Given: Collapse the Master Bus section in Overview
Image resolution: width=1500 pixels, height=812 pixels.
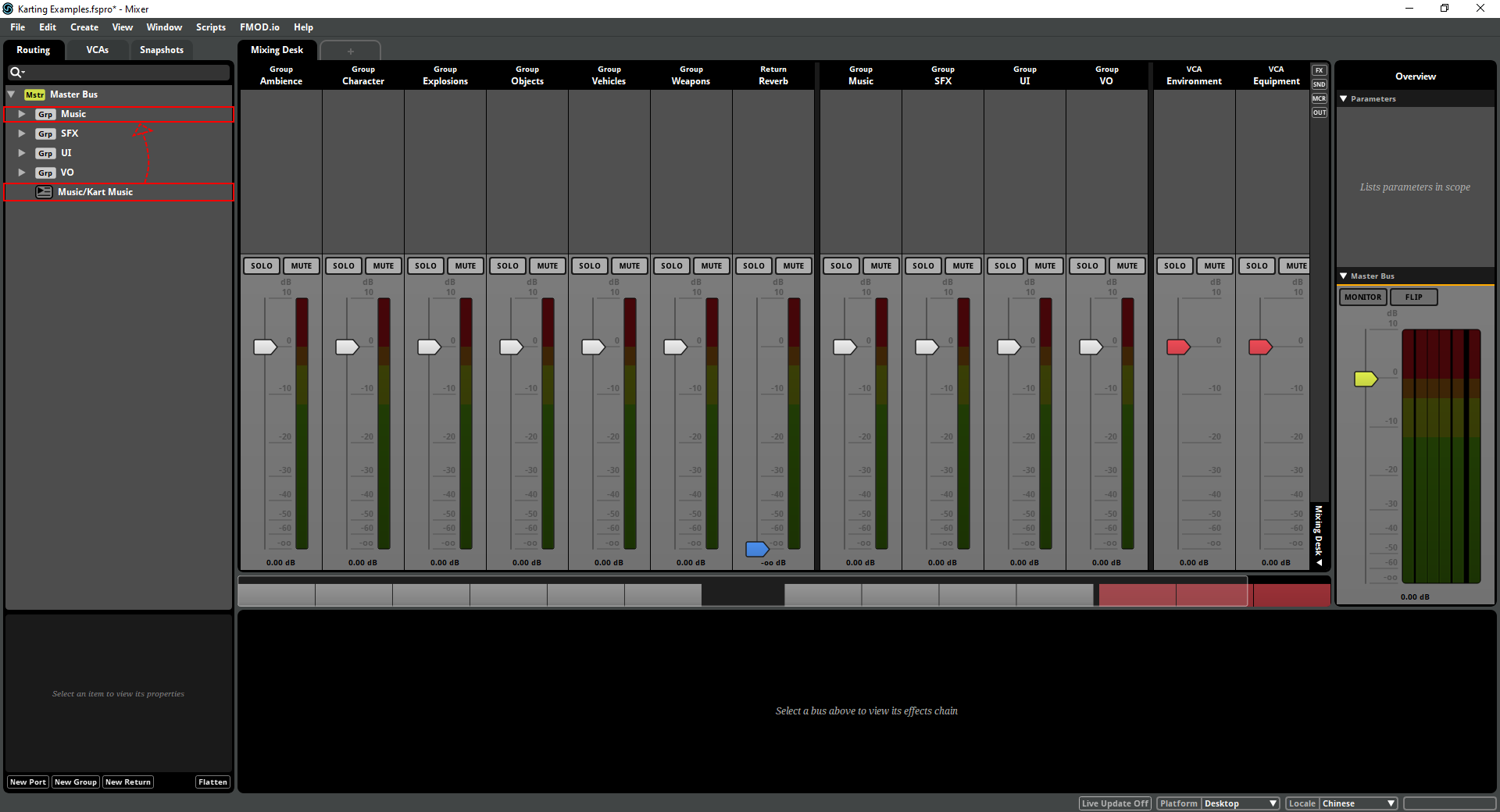Looking at the screenshot, I should [1344, 276].
